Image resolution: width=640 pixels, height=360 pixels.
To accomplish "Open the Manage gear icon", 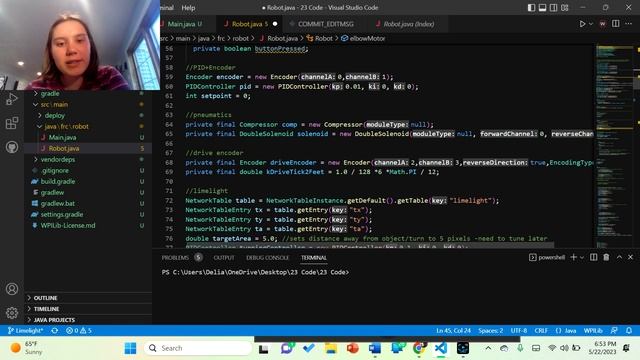I will pos(12,313).
